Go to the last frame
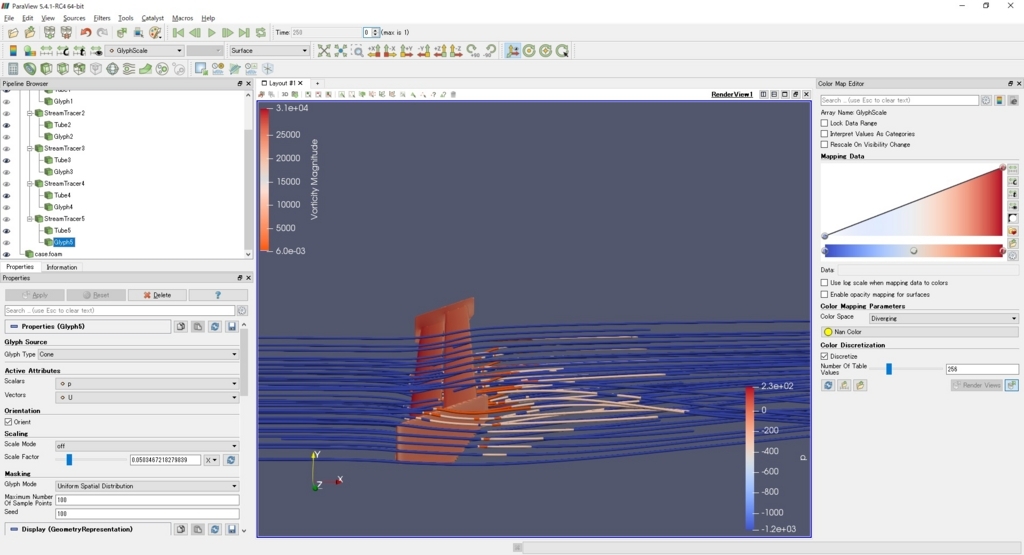The image size is (1024, 555). click(x=244, y=33)
